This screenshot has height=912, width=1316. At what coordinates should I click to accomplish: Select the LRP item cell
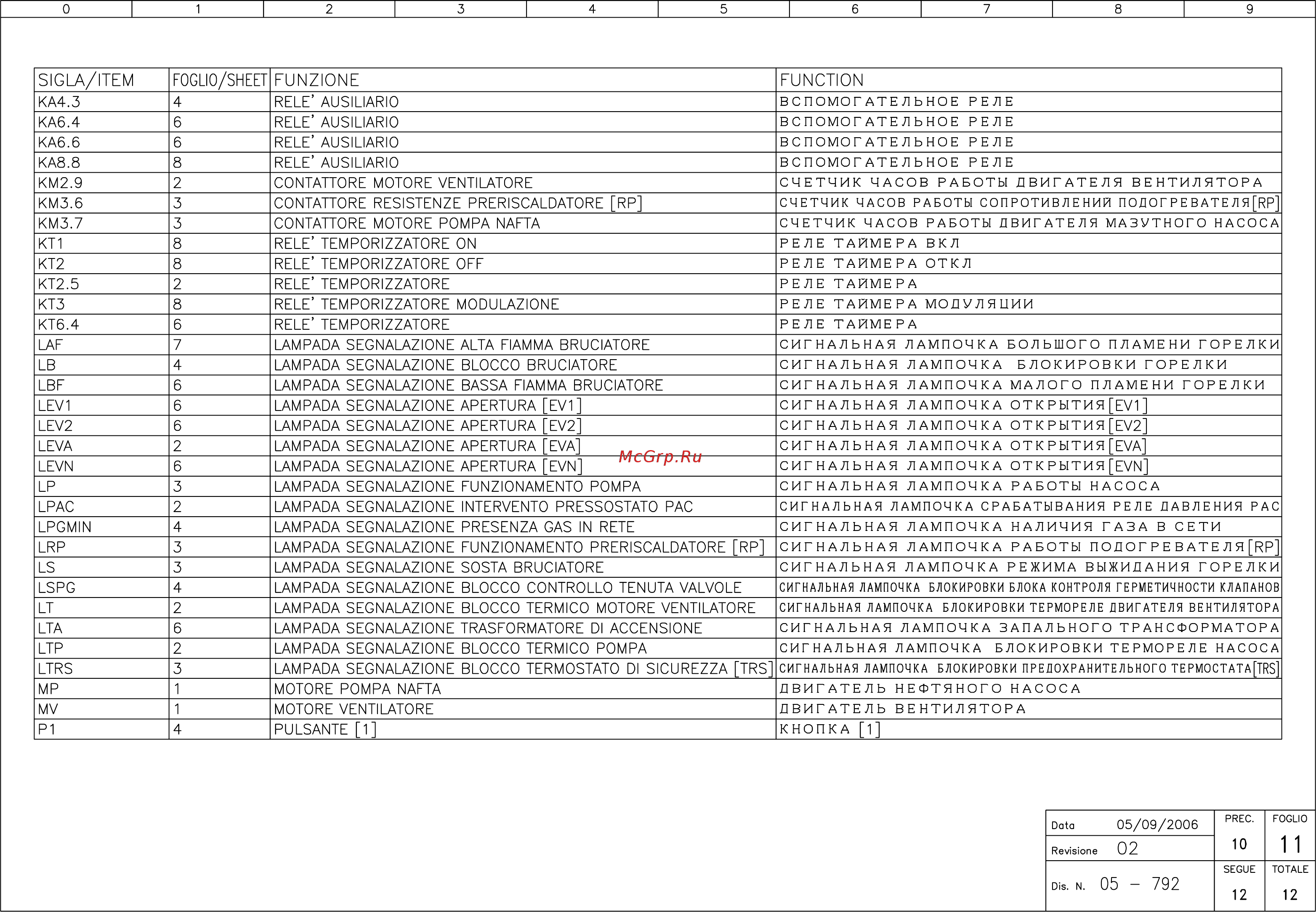tap(102, 547)
